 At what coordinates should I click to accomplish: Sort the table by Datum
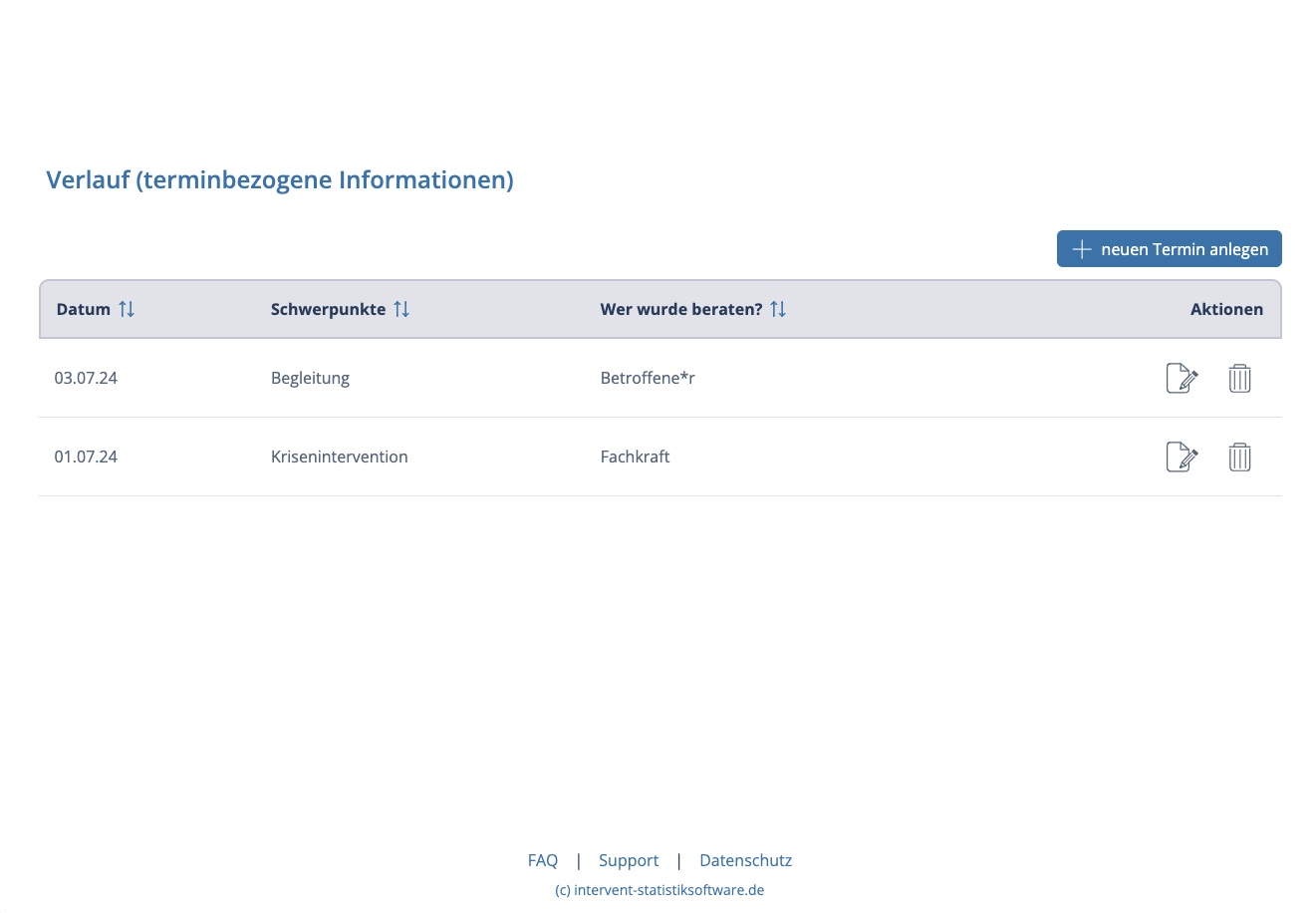click(126, 309)
